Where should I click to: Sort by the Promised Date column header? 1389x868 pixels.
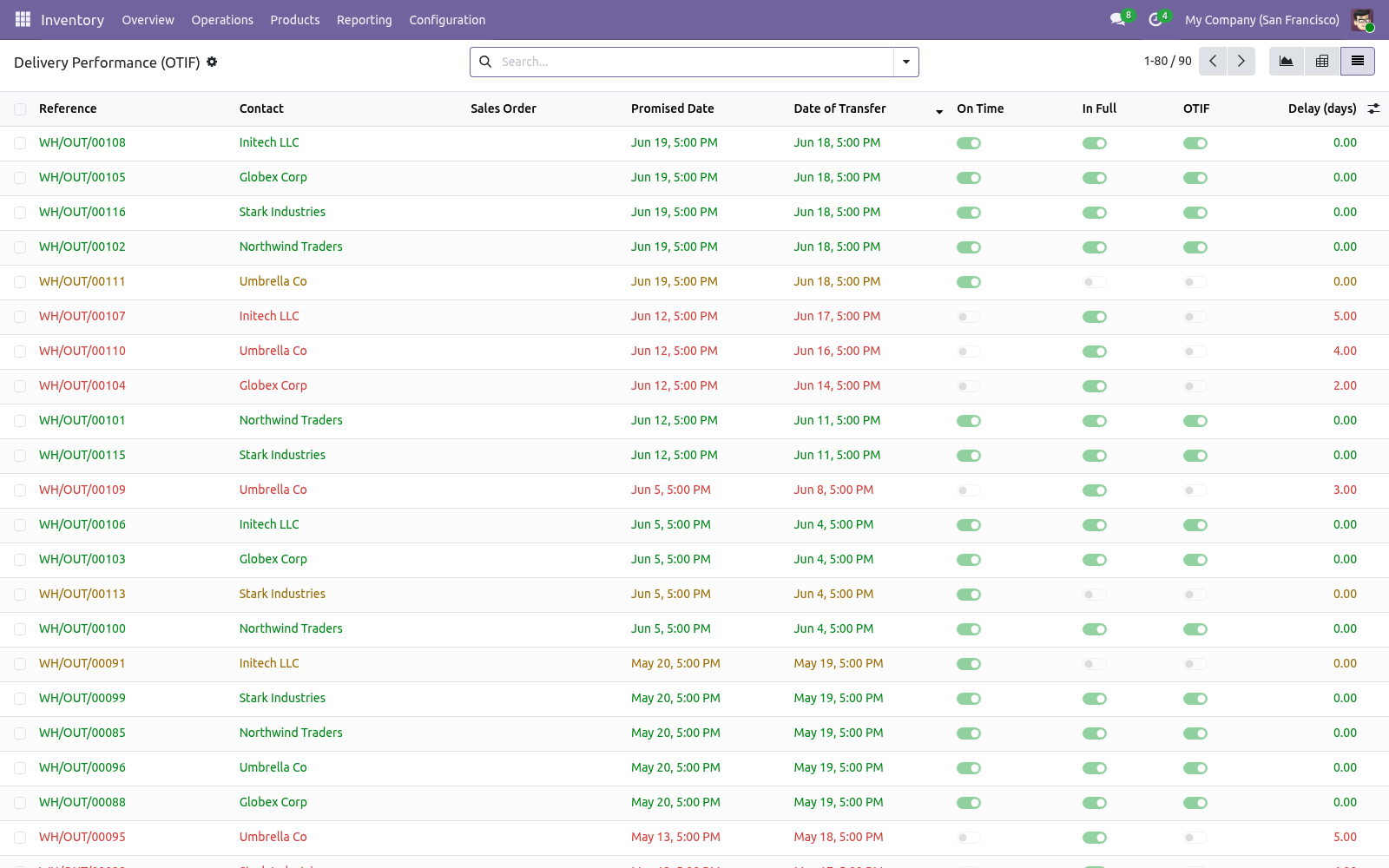coord(672,108)
